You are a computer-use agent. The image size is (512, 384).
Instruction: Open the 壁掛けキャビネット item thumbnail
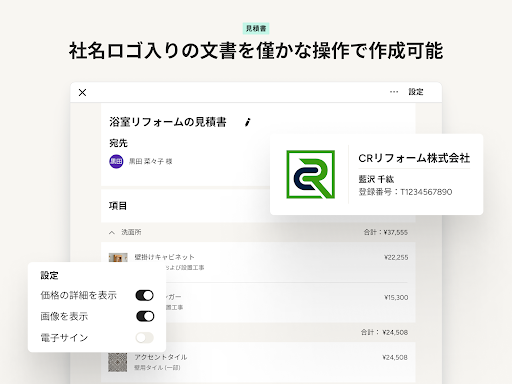coord(118,257)
